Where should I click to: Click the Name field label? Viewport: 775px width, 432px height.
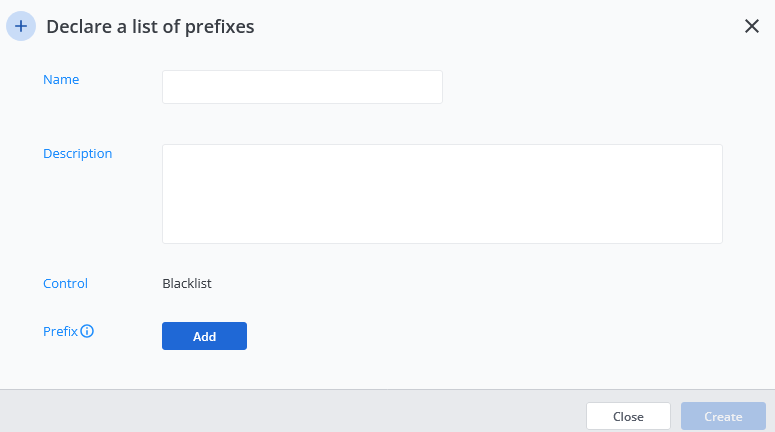[61, 80]
